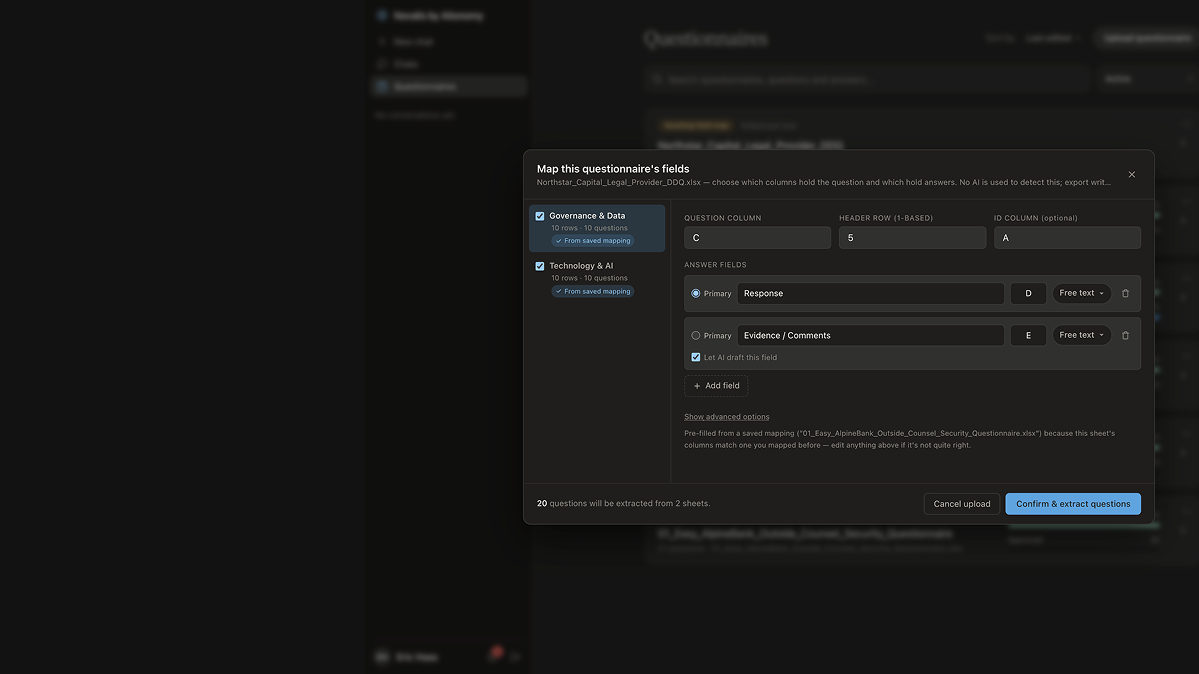Uncheck the Governance & Data sheet
The width and height of the screenshot is (1199, 674).
tap(540, 216)
